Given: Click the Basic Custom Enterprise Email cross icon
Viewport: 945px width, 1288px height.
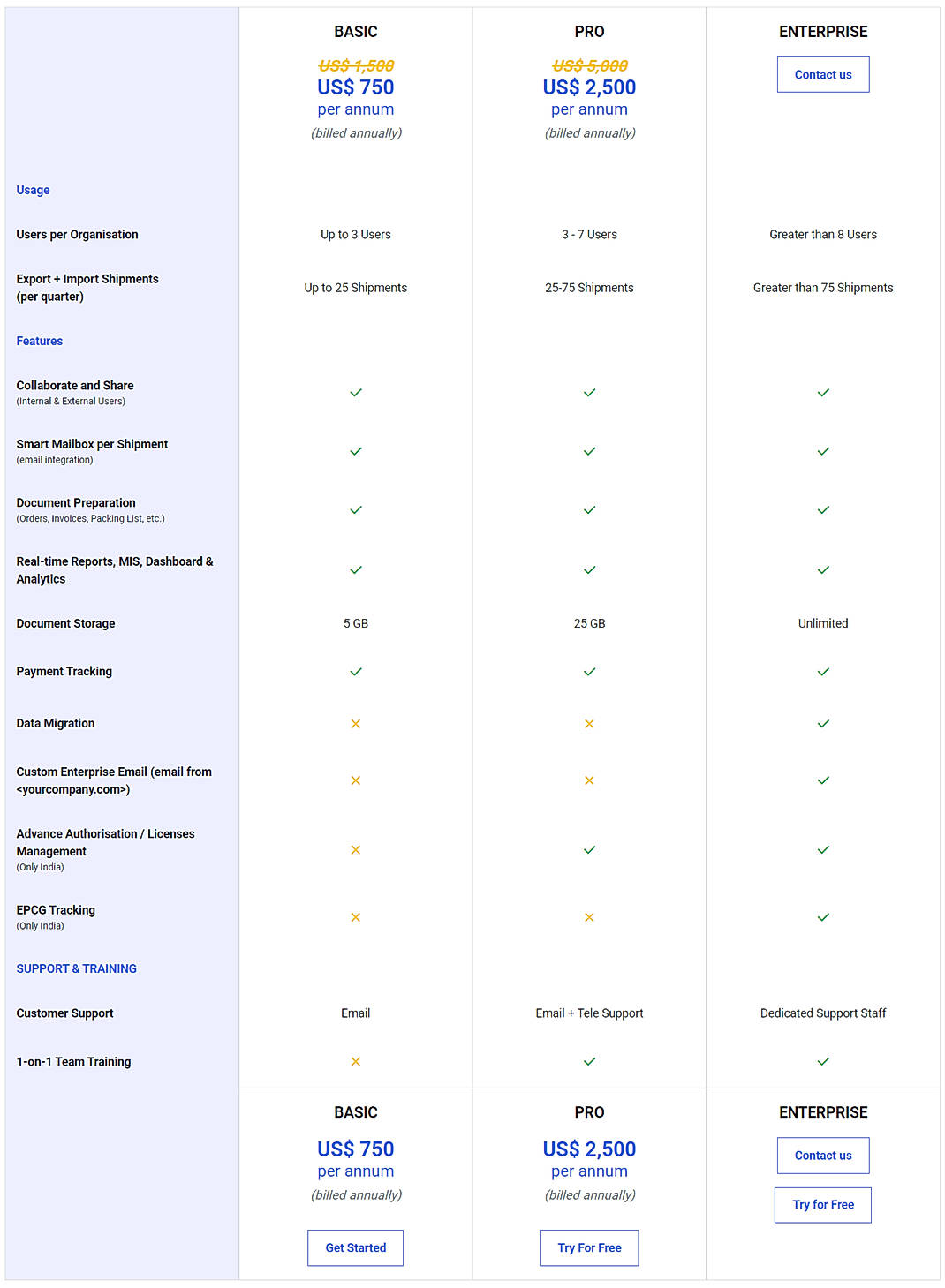Looking at the screenshot, I should click(355, 780).
